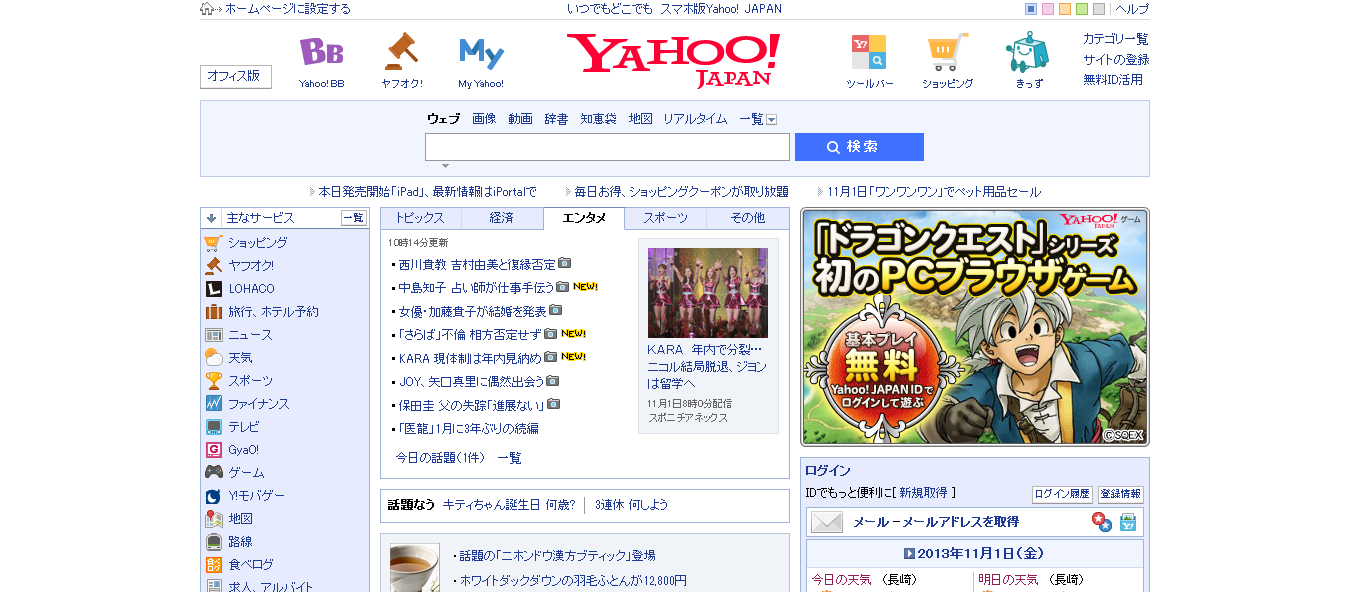Expand the 2013年11月1日 date arrow
The width and height of the screenshot is (1349, 592).
coord(910,553)
